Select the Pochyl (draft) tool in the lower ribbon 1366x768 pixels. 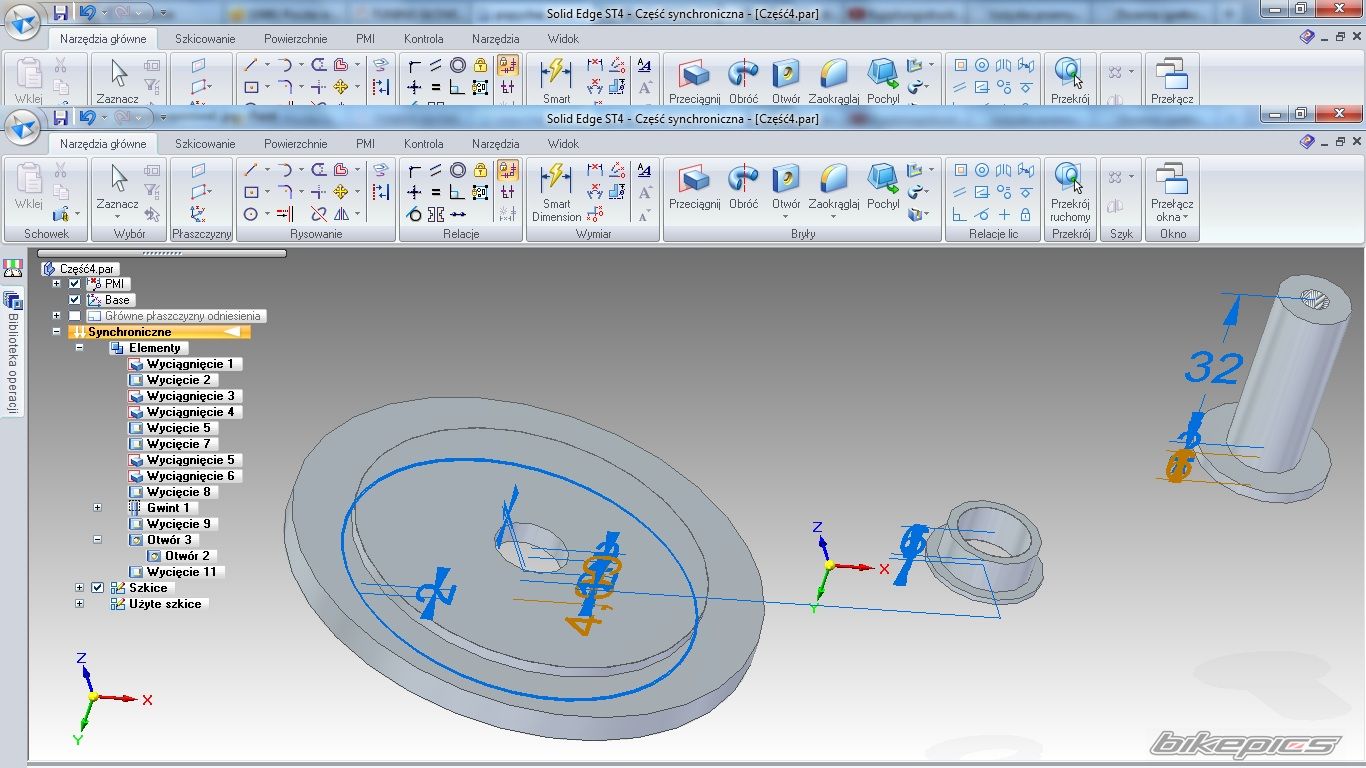click(883, 187)
